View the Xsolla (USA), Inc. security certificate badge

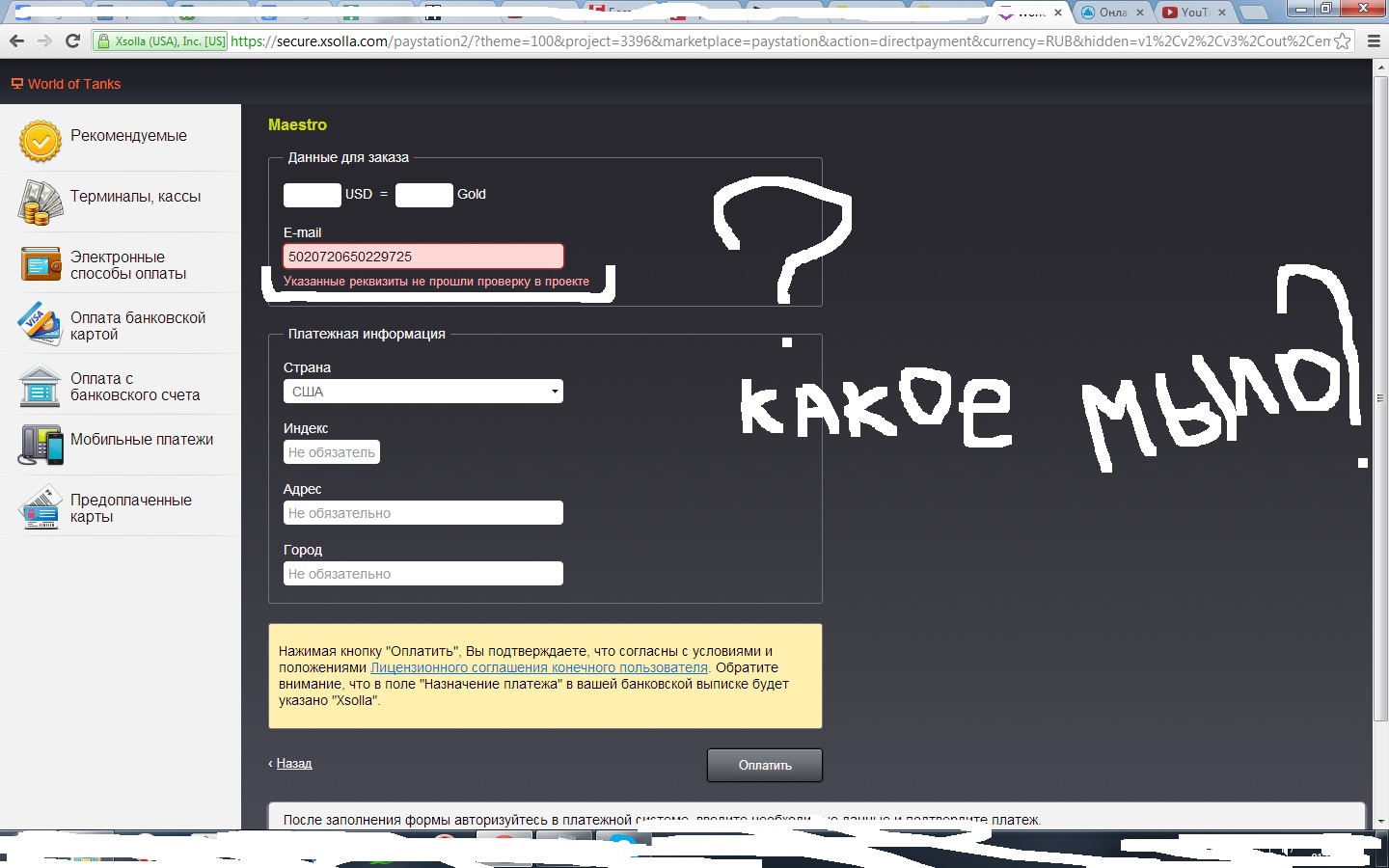pos(161,41)
